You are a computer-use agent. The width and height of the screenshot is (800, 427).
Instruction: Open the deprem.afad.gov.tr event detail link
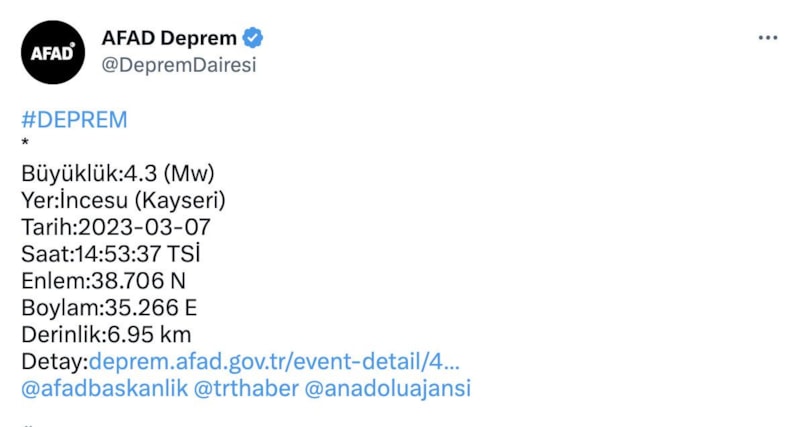click(x=275, y=361)
